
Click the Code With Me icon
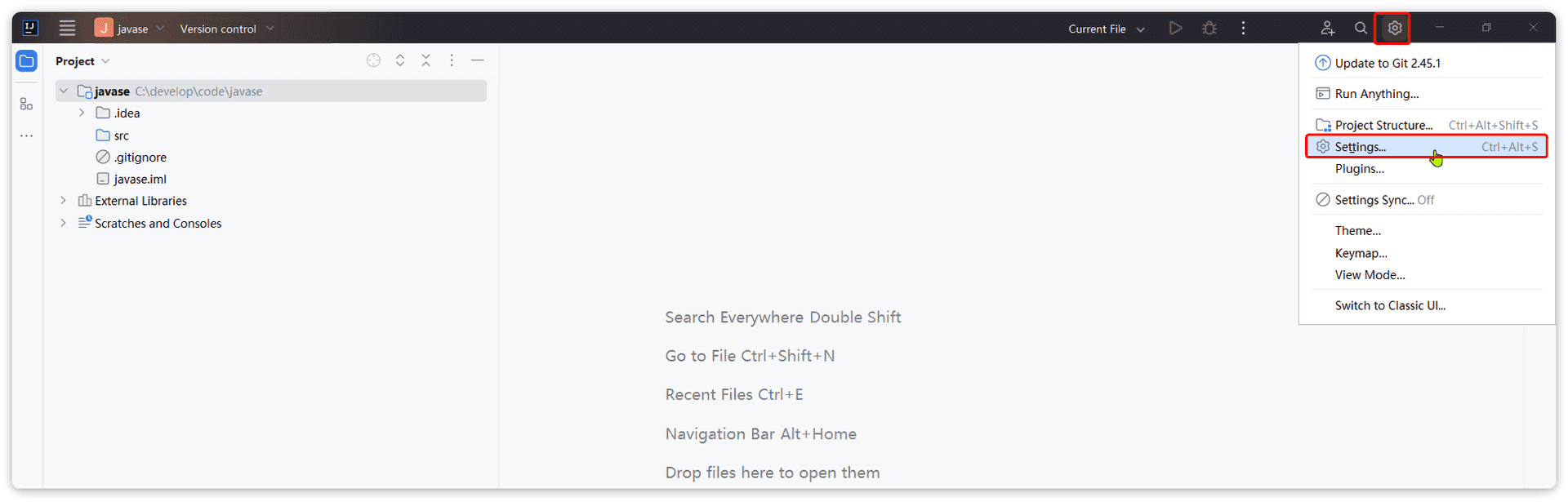click(x=1328, y=29)
